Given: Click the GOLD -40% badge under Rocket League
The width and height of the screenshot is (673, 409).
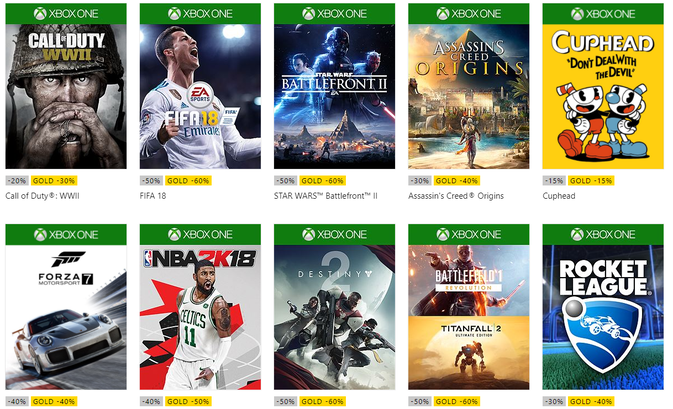Looking at the screenshot, I should pos(591,402).
